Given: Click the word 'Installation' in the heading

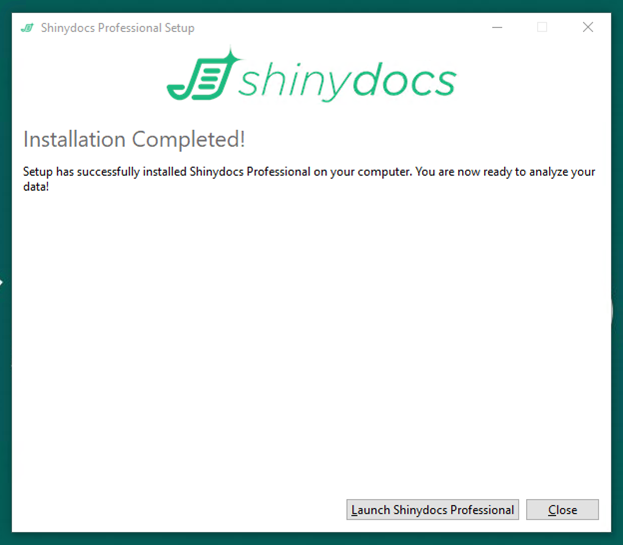Looking at the screenshot, I should (x=75, y=139).
